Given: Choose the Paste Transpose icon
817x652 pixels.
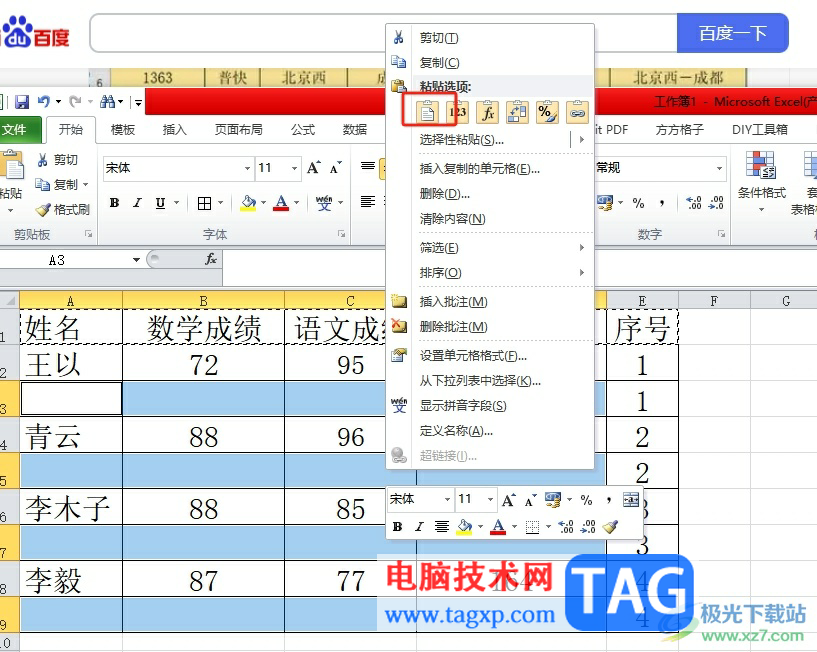Looking at the screenshot, I should [x=517, y=112].
